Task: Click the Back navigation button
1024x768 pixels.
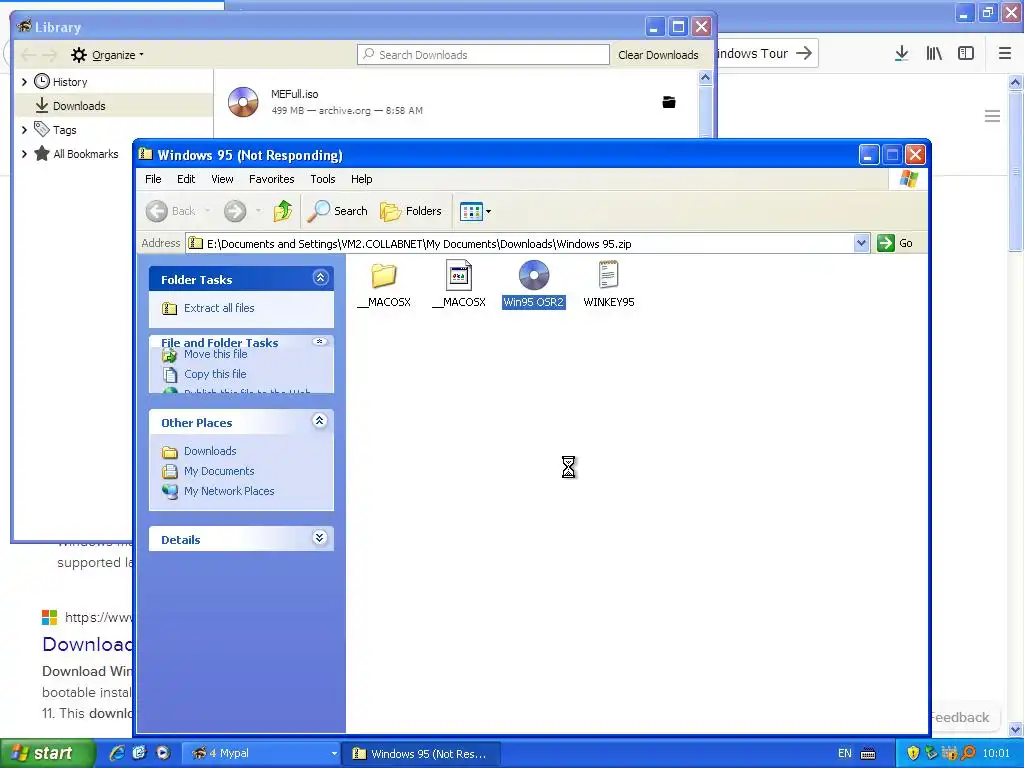Action: pos(170,211)
